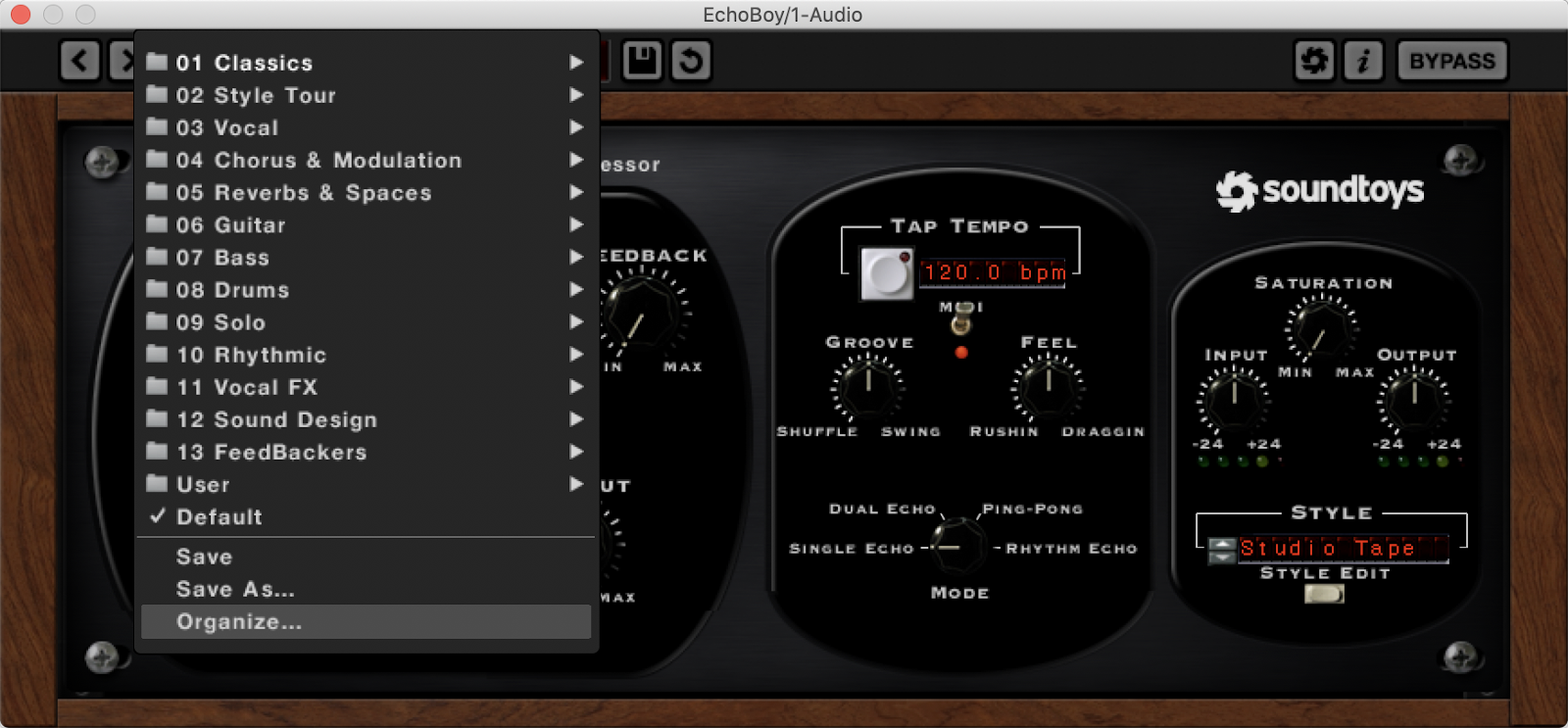Close the EchoBoy window with red button

(21, 15)
